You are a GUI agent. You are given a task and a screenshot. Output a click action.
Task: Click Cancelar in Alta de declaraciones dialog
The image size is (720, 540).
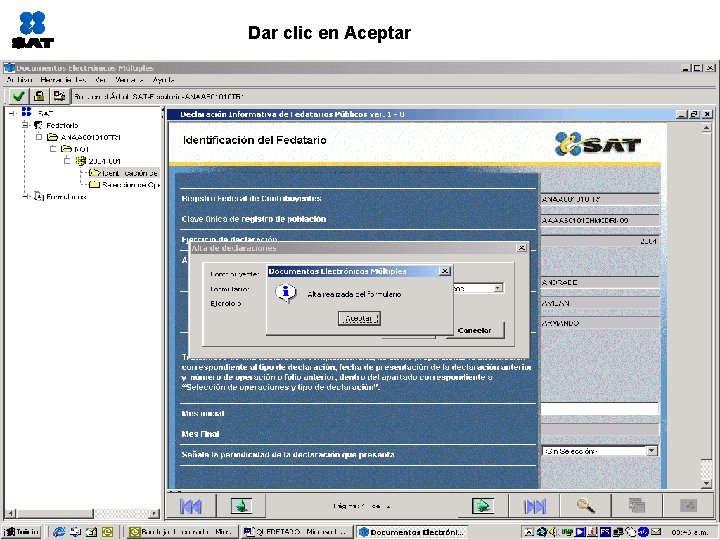(x=475, y=330)
